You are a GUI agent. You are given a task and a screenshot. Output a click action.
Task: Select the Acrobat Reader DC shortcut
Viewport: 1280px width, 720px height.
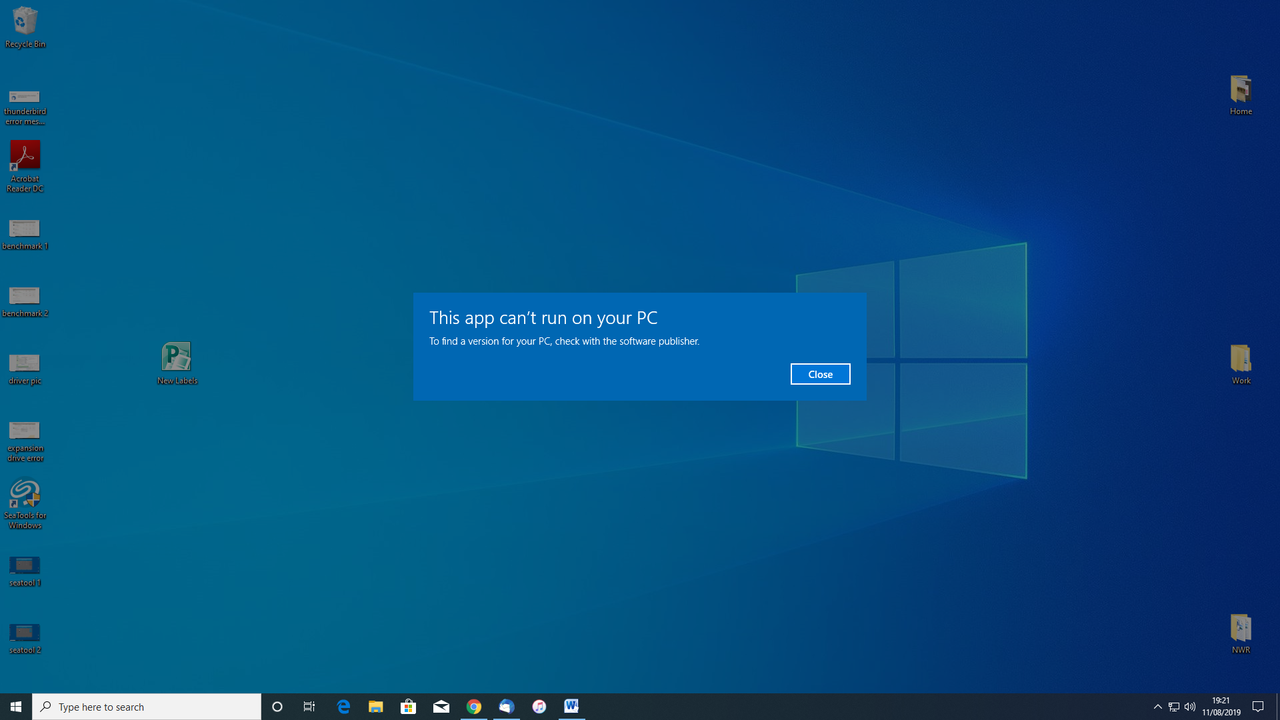pyautogui.click(x=25, y=166)
